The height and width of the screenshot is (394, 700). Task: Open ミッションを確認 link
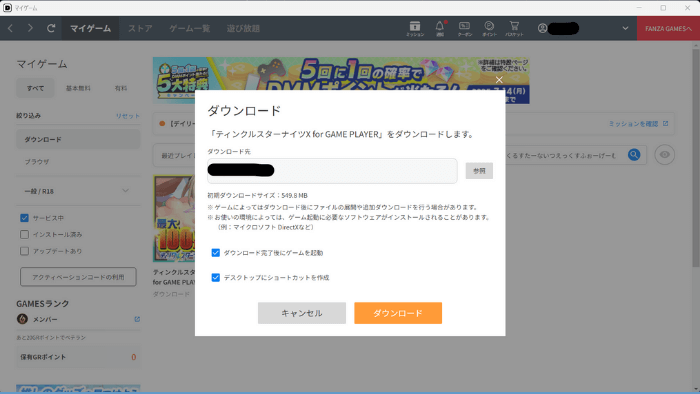coord(638,124)
